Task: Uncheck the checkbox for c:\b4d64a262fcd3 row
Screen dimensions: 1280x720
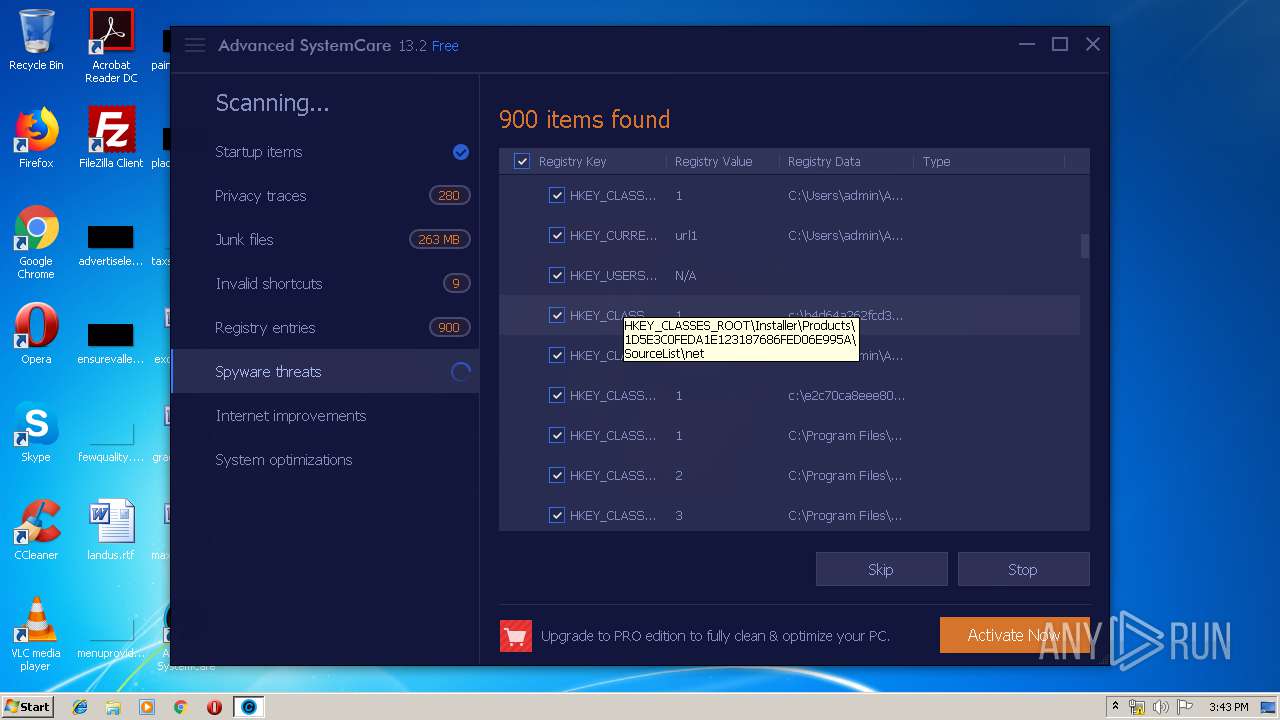Action: 557,315
